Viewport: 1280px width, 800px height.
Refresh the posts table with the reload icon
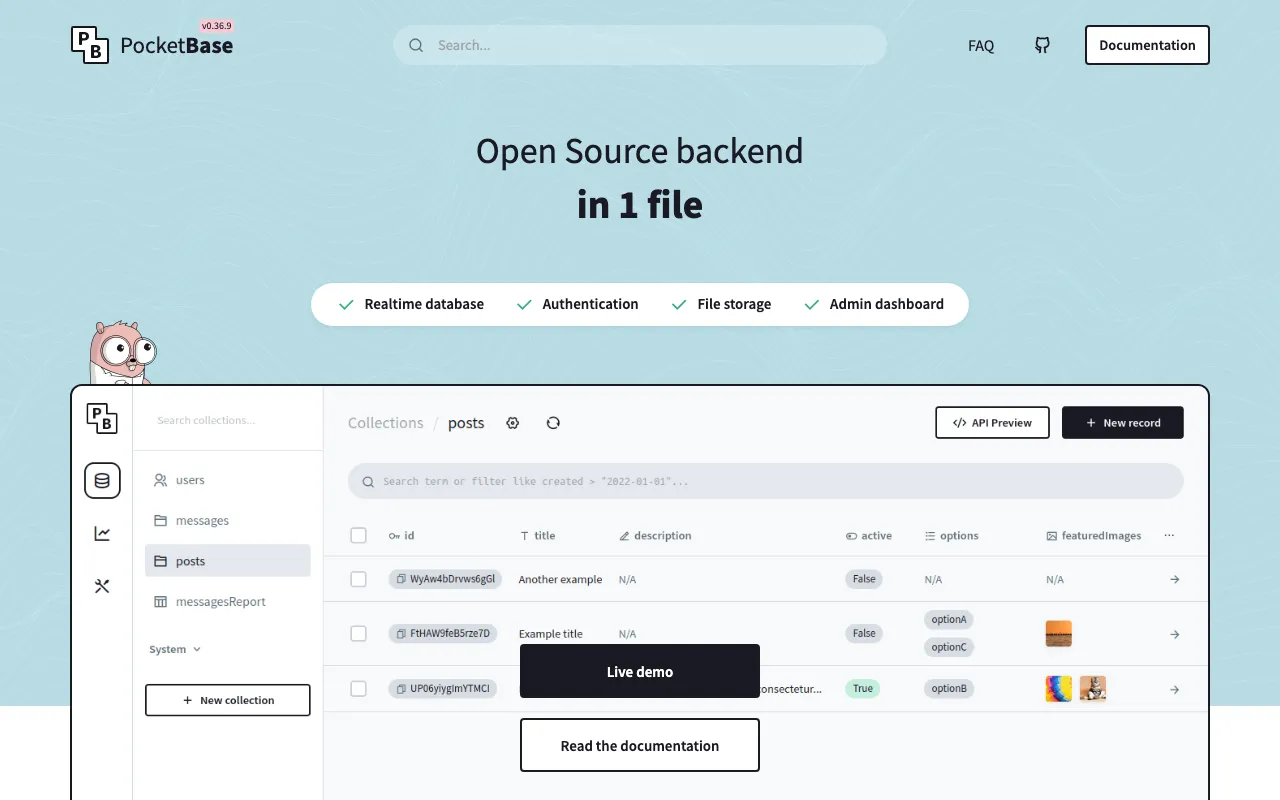(x=553, y=422)
